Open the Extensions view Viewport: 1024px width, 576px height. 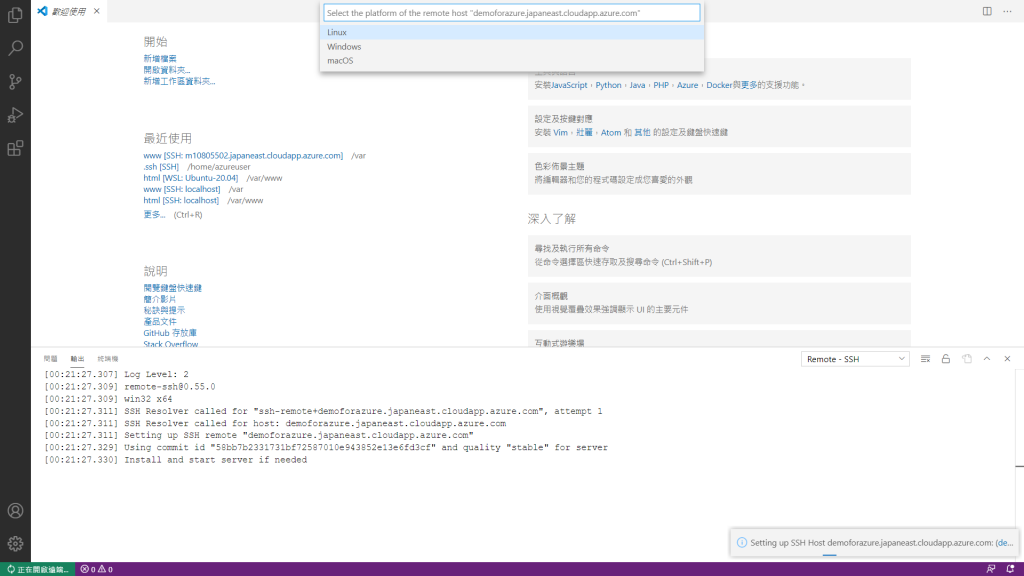(15, 148)
